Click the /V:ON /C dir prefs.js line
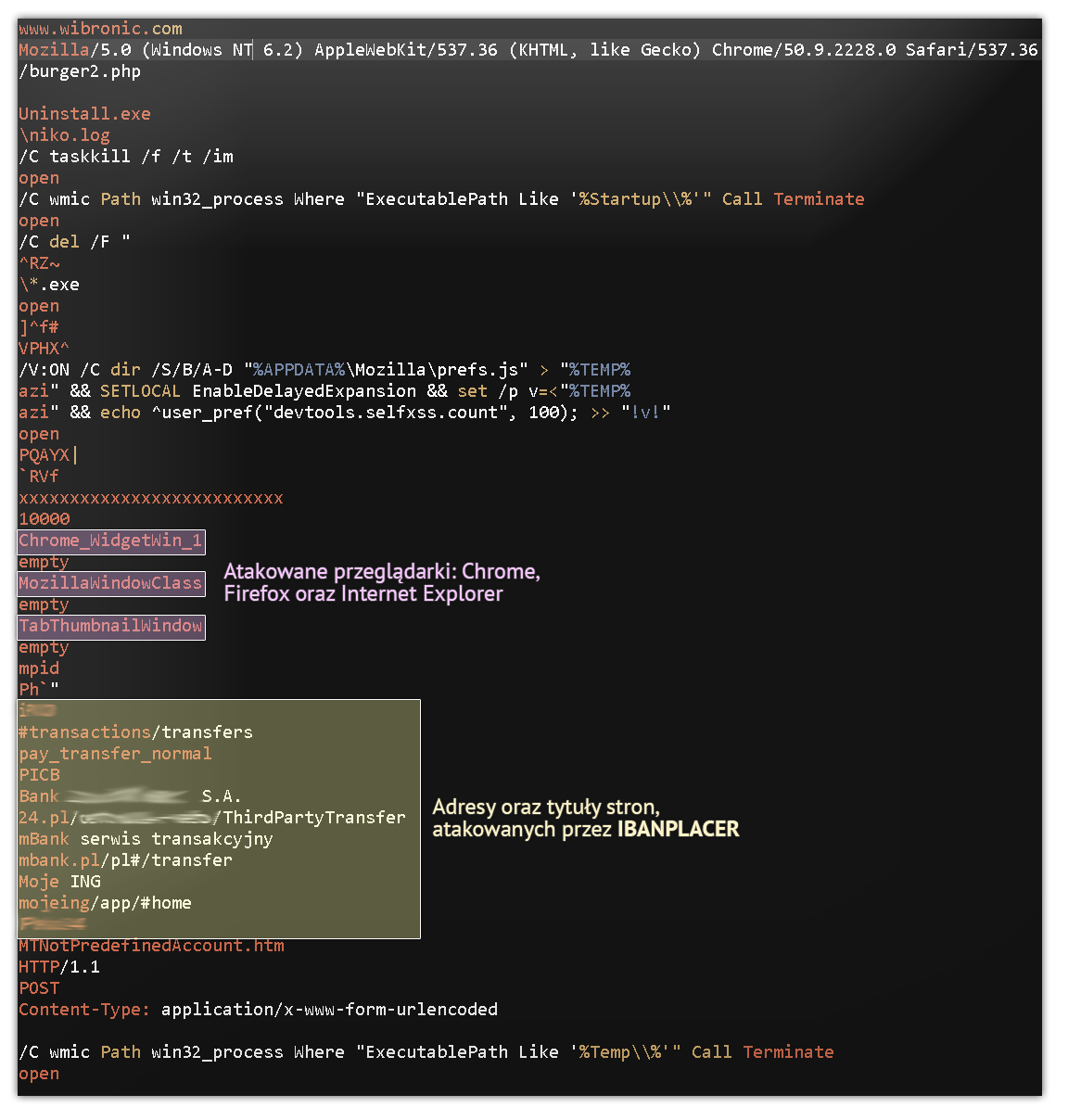Screen dimensions: 1068x1120 324,370
